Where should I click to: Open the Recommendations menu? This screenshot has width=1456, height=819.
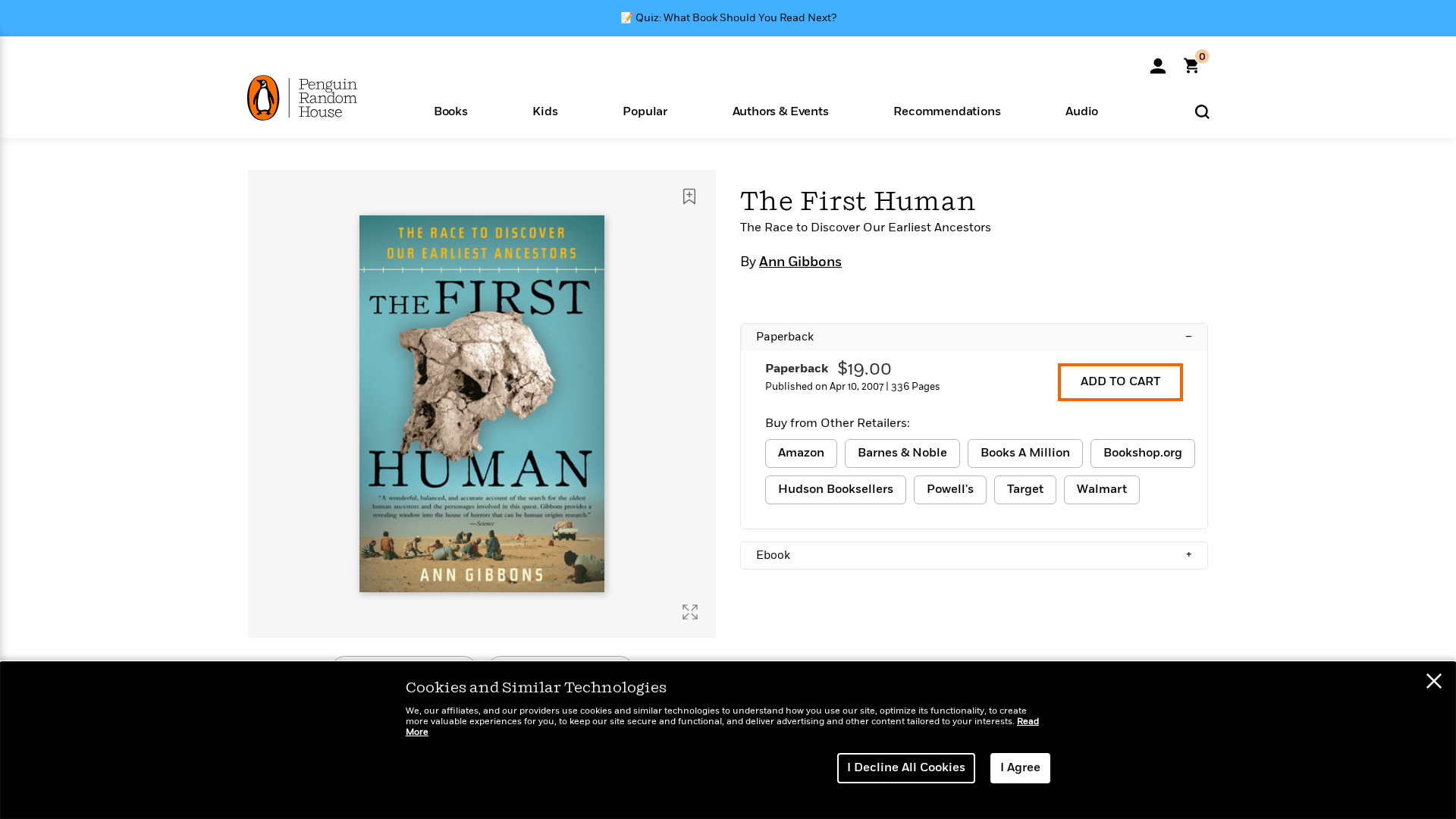tap(947, 112)
